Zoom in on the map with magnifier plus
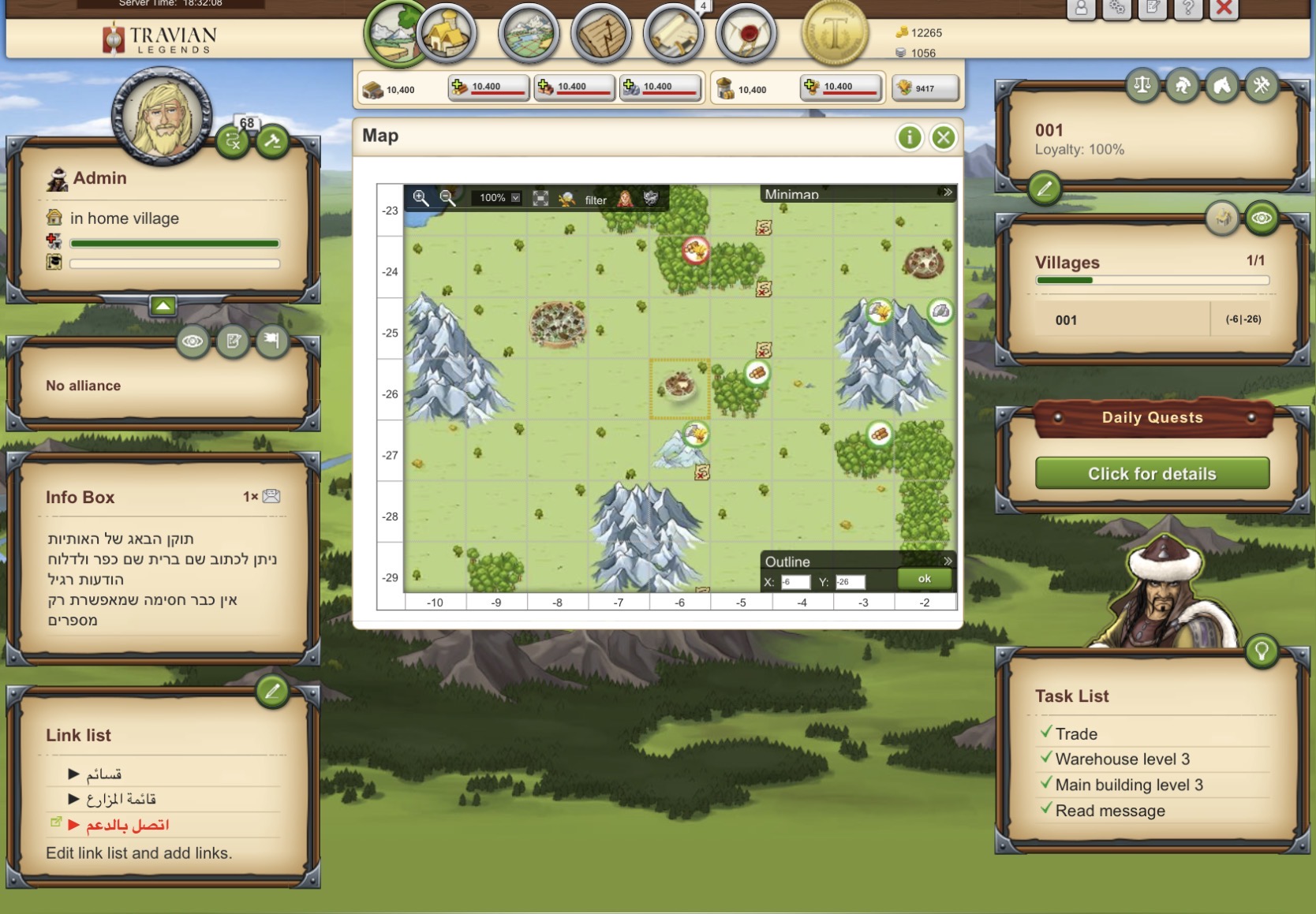 [x=421, y=198]
